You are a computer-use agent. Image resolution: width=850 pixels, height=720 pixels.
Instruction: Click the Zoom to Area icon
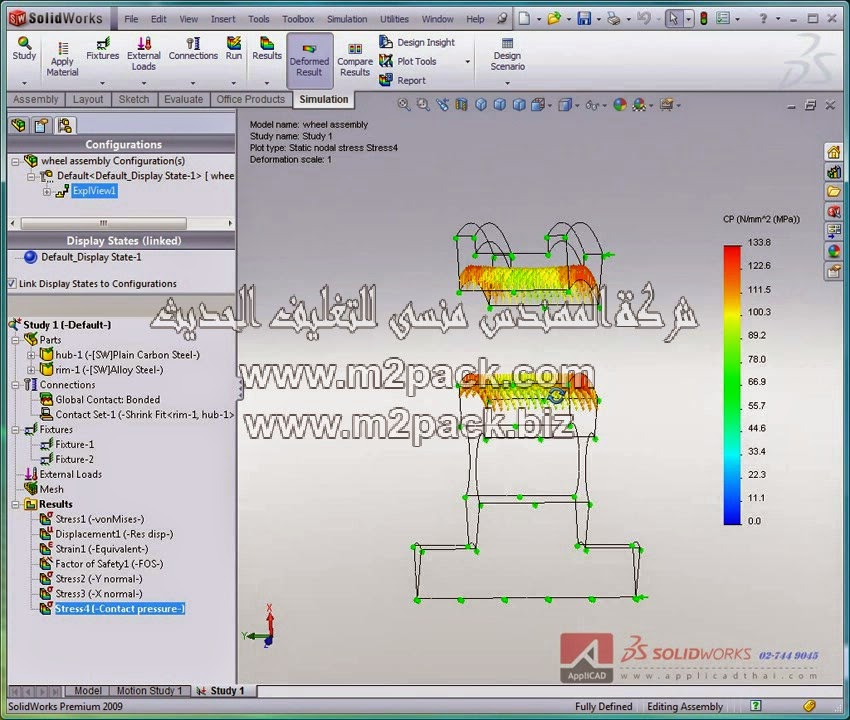[423, 105]
